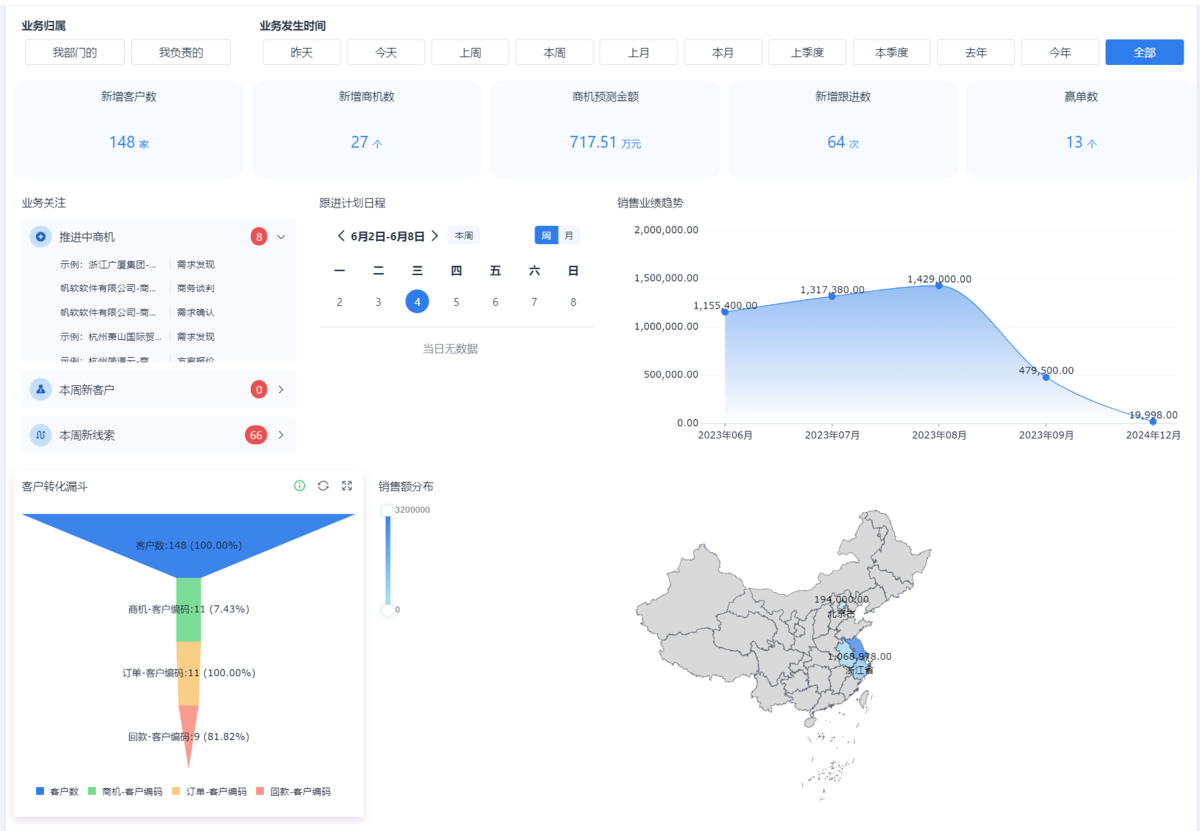Filter by 去年
Viewport: 1200px width, 831px height.
click(976, 52)
